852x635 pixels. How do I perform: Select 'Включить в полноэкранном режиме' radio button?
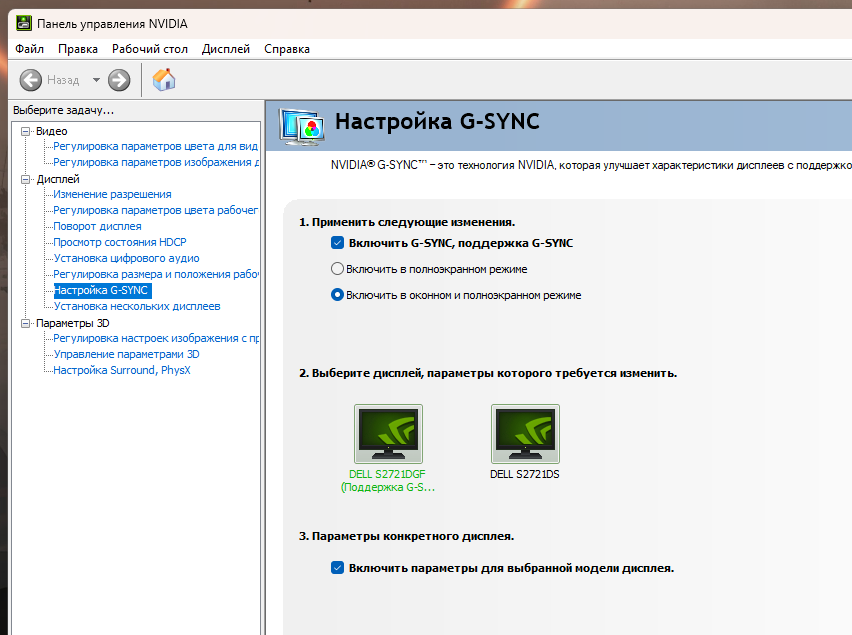(337, 269)
